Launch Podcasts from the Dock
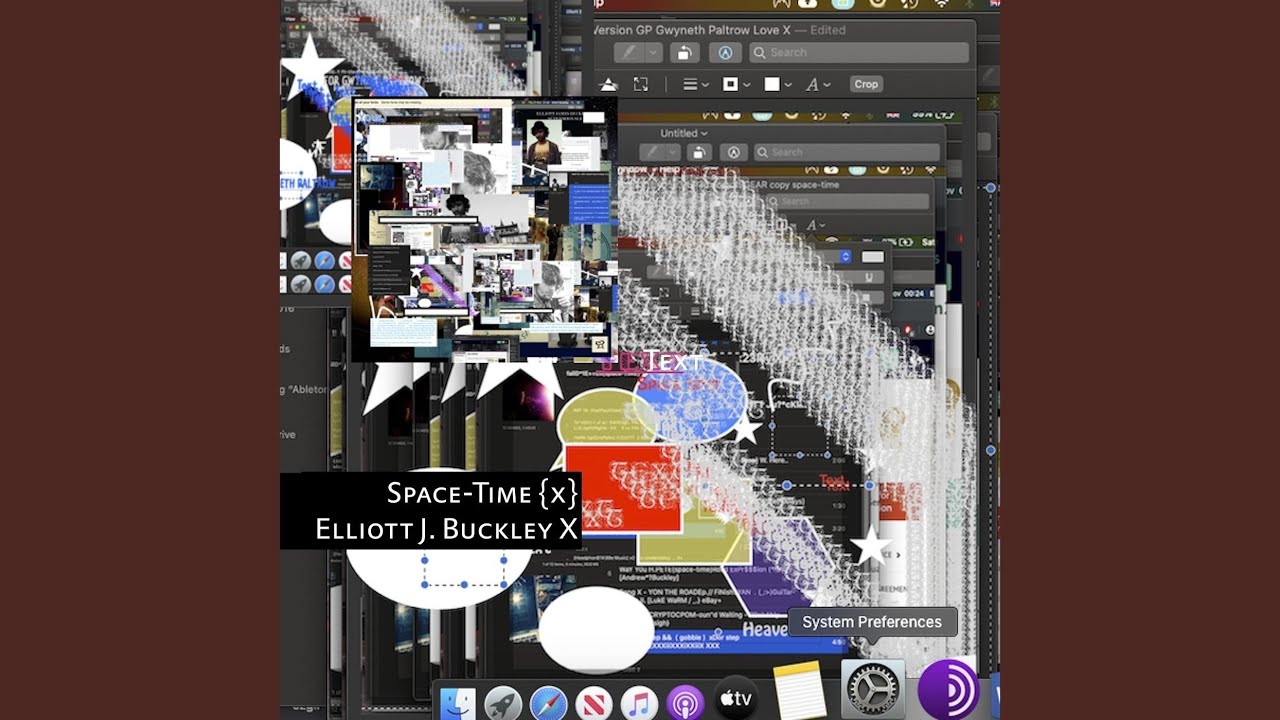This screenshot has width=1280, height=720. pos(685,704)
